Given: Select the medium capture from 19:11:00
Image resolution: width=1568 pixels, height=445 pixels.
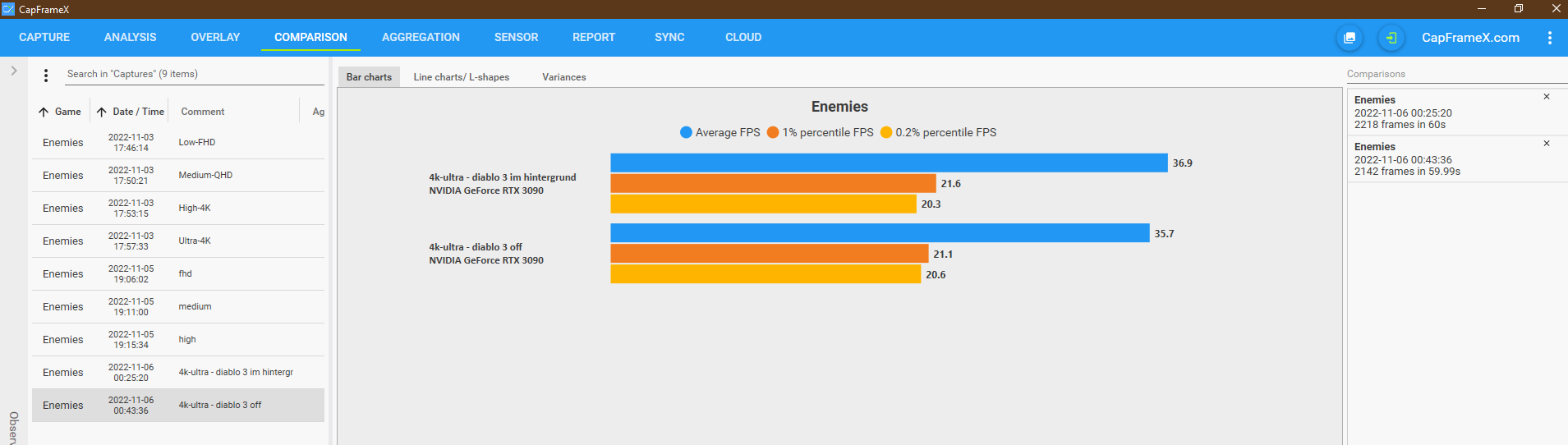Looking at the screenshot, I should click(x=178, y=307).
